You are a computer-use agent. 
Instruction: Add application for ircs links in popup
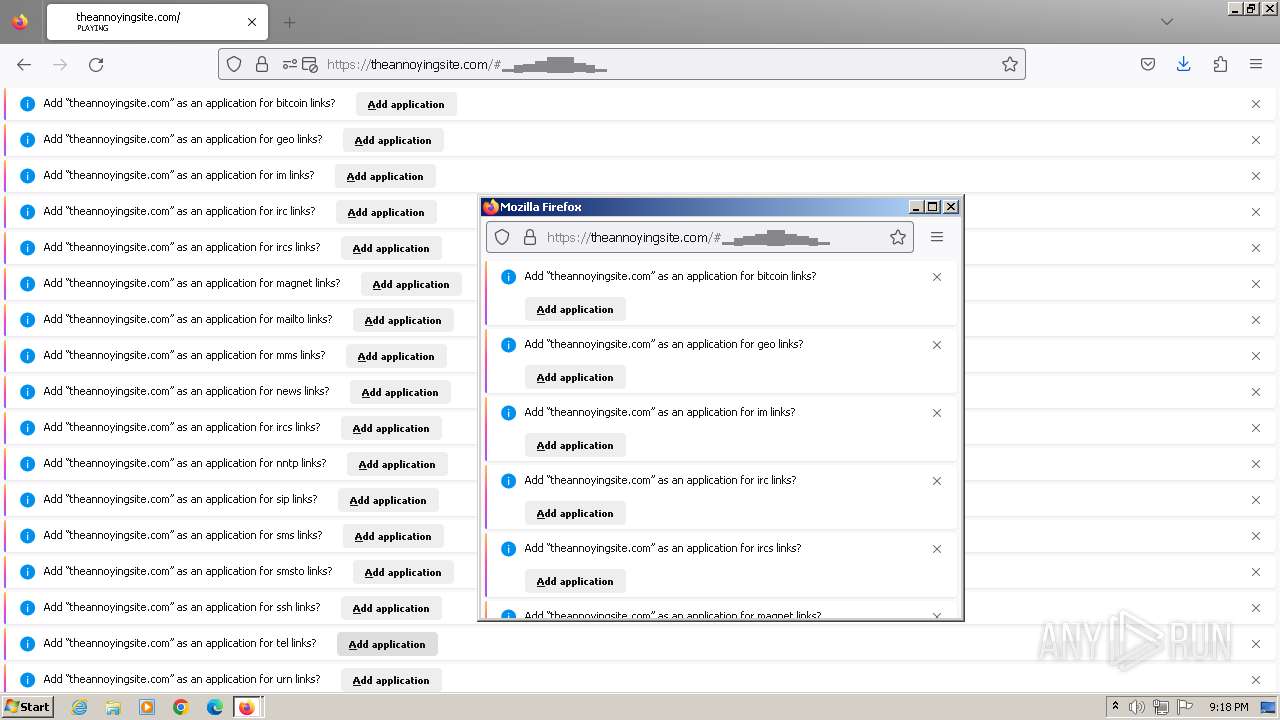coord(575,581)
